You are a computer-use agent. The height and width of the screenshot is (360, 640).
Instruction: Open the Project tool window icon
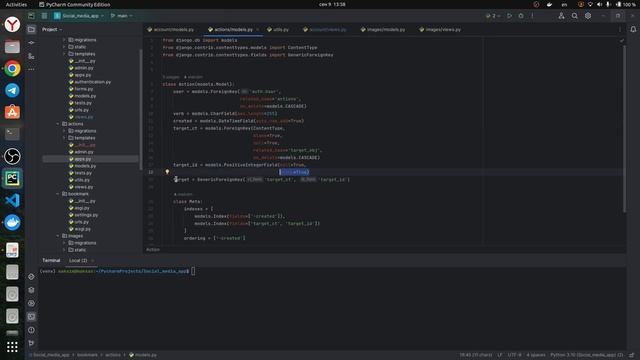pos(31,29)
